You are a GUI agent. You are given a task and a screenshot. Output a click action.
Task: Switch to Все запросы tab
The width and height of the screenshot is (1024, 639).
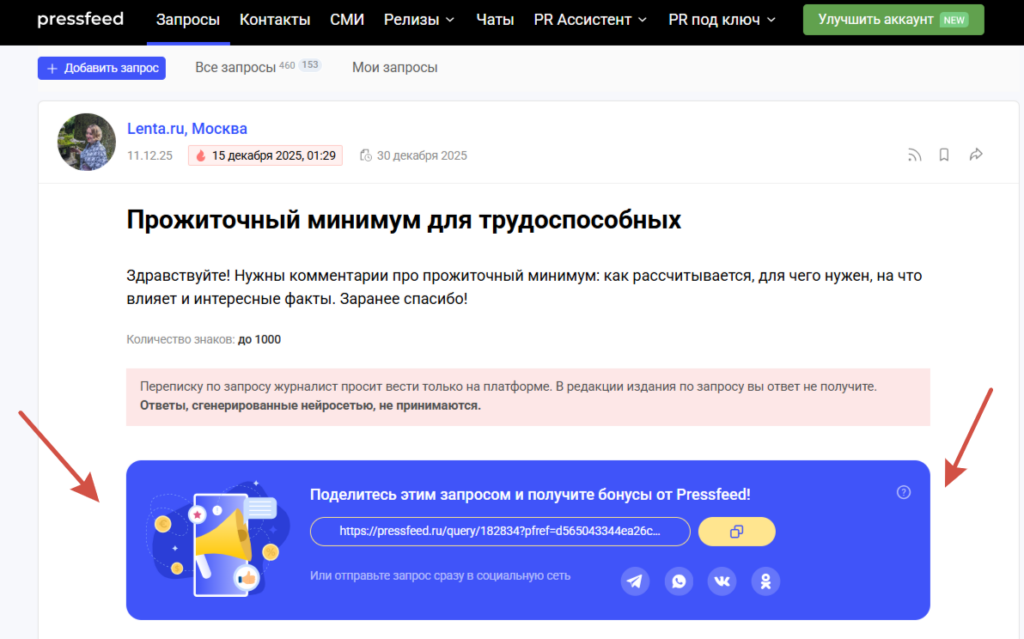236,67
